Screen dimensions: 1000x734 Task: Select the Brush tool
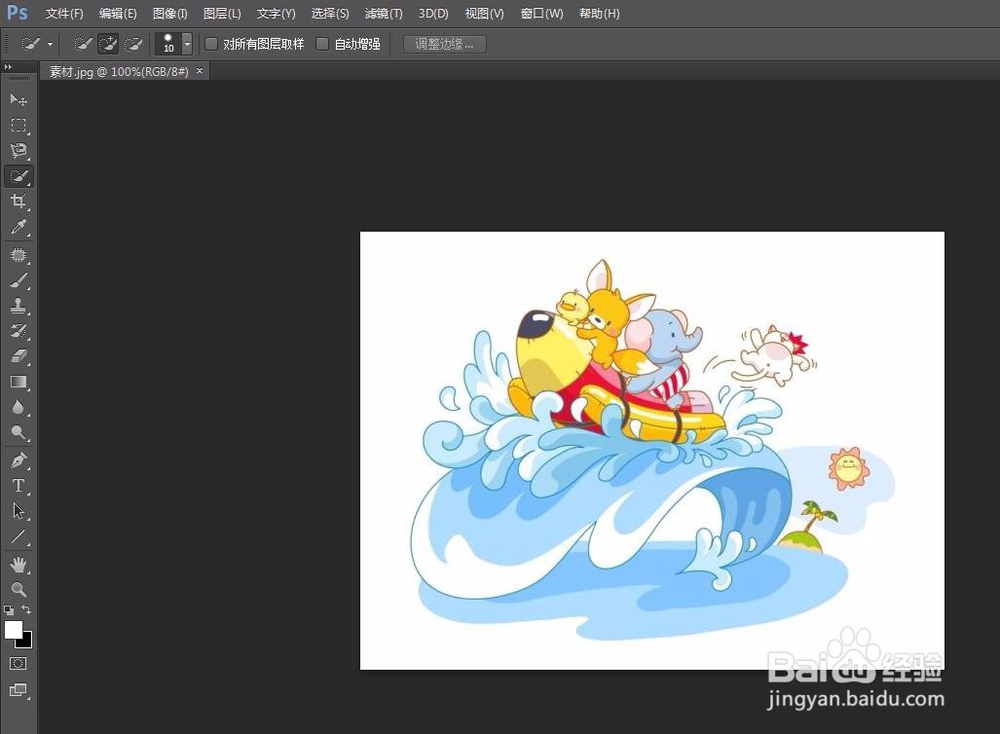pyautogui.click(x=18, y=280)
